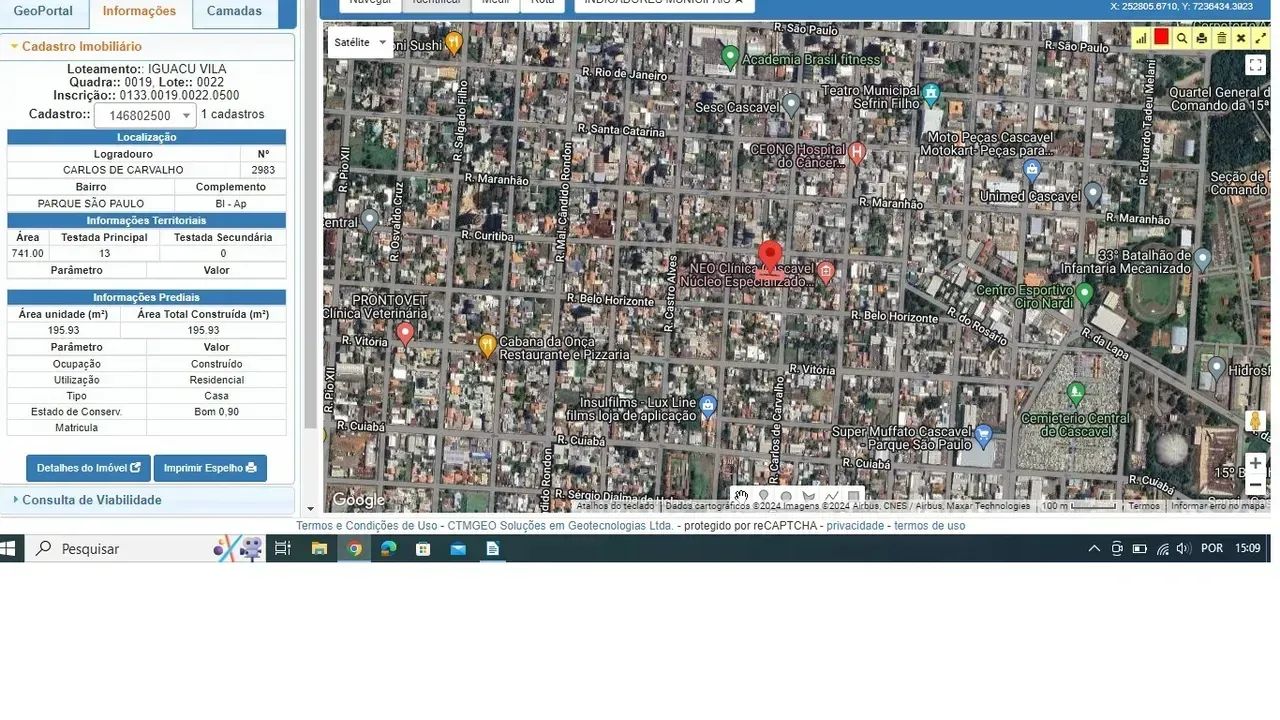Click Super Muffato Cascavel shopping pin
Image resolution: width=1280 pixels, height=720 pixels.
point(983,436)
